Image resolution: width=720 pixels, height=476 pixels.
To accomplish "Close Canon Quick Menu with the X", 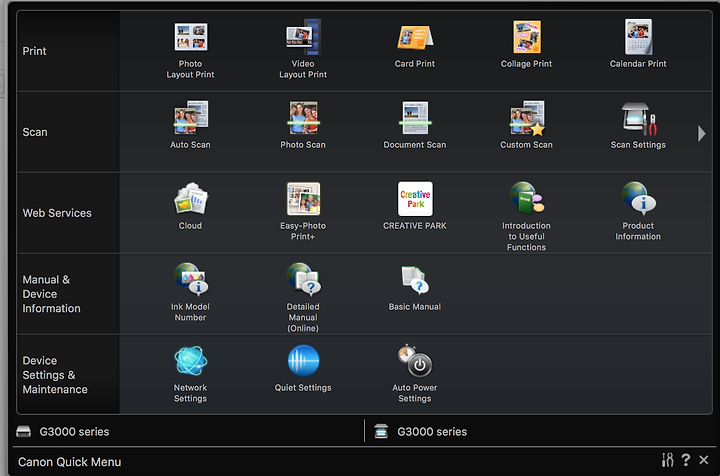I will point(703,459).
